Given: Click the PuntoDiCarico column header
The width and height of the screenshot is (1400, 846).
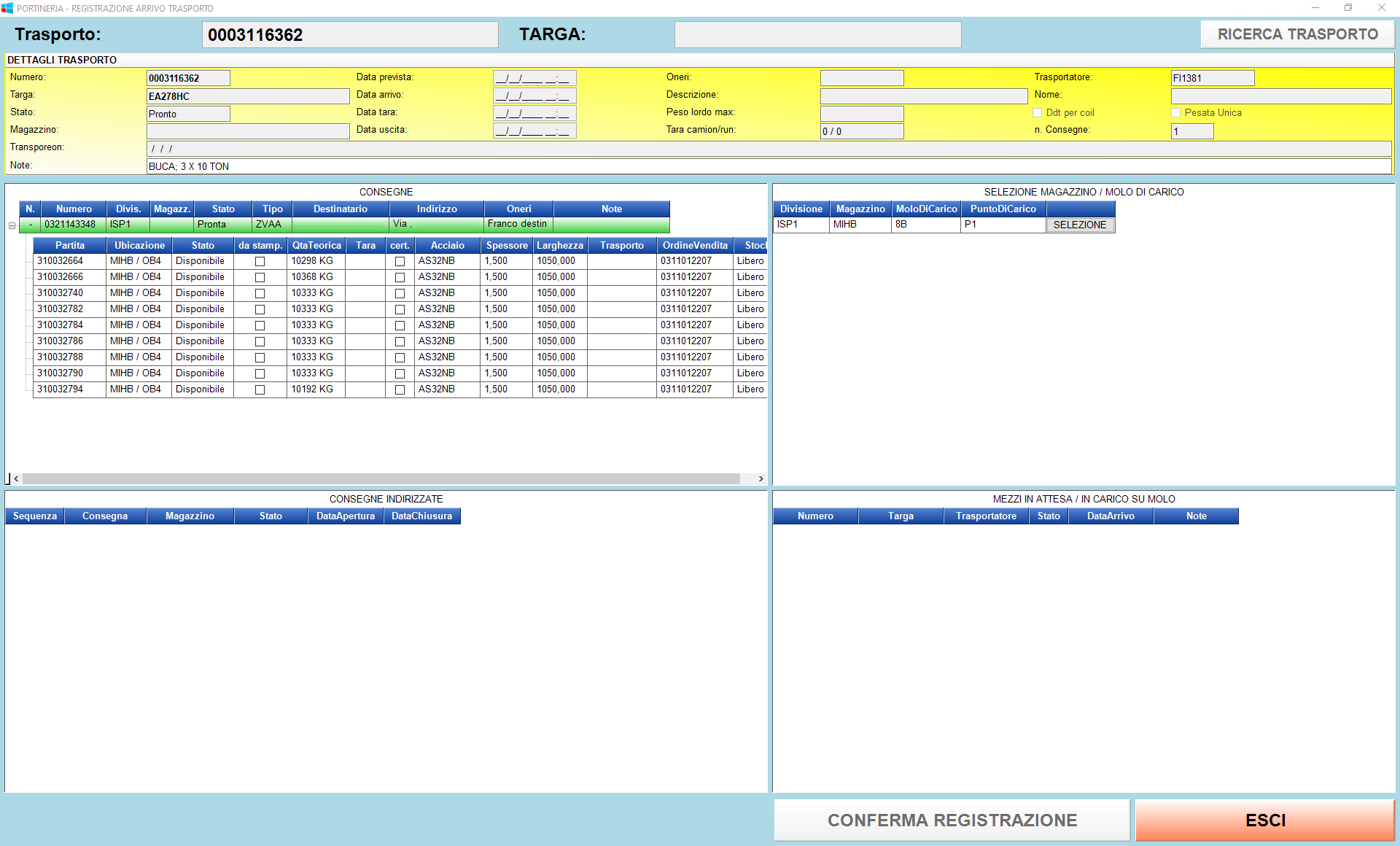Looking at the screenshot, I should [1003, 209].
